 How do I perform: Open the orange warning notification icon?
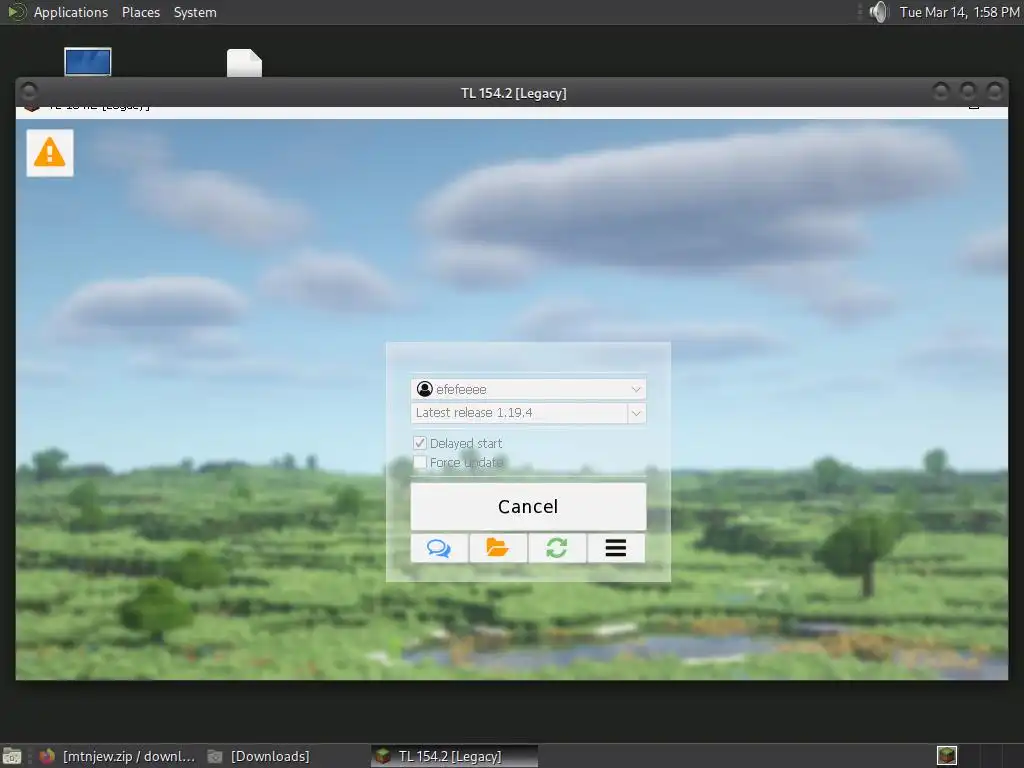point(50,153)
